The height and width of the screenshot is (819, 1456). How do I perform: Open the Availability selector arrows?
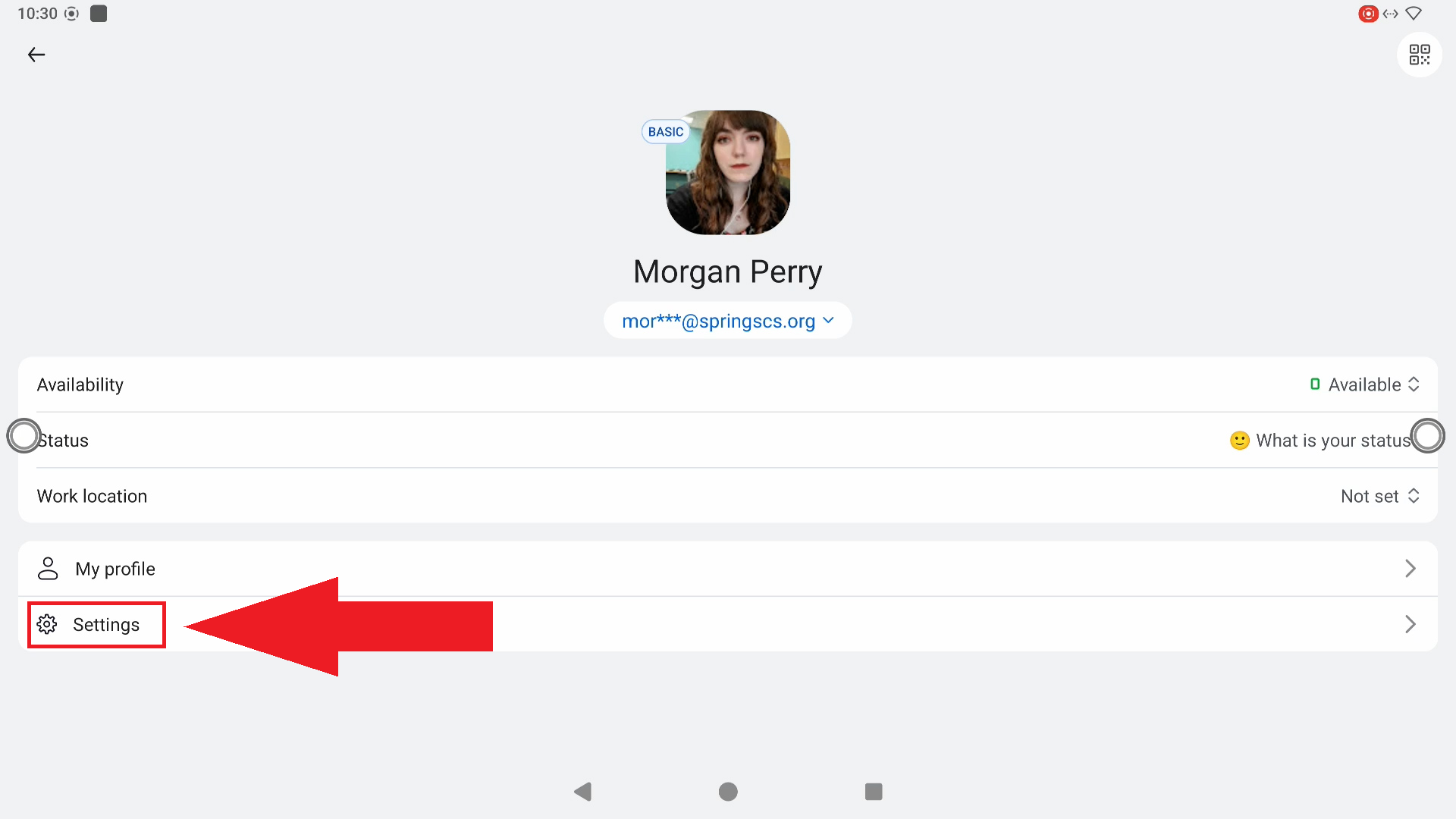[x=1414, y=384]
